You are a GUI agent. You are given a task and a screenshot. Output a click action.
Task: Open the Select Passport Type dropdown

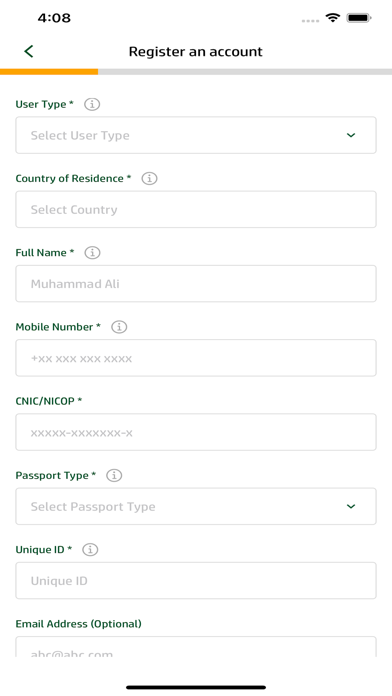196,506
